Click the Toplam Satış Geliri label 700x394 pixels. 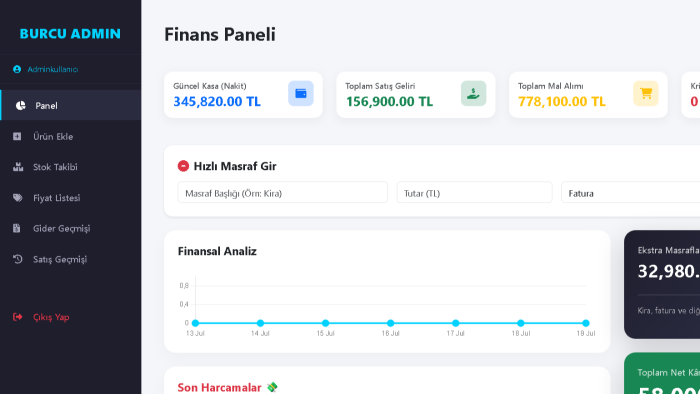[x=380, y=86]
